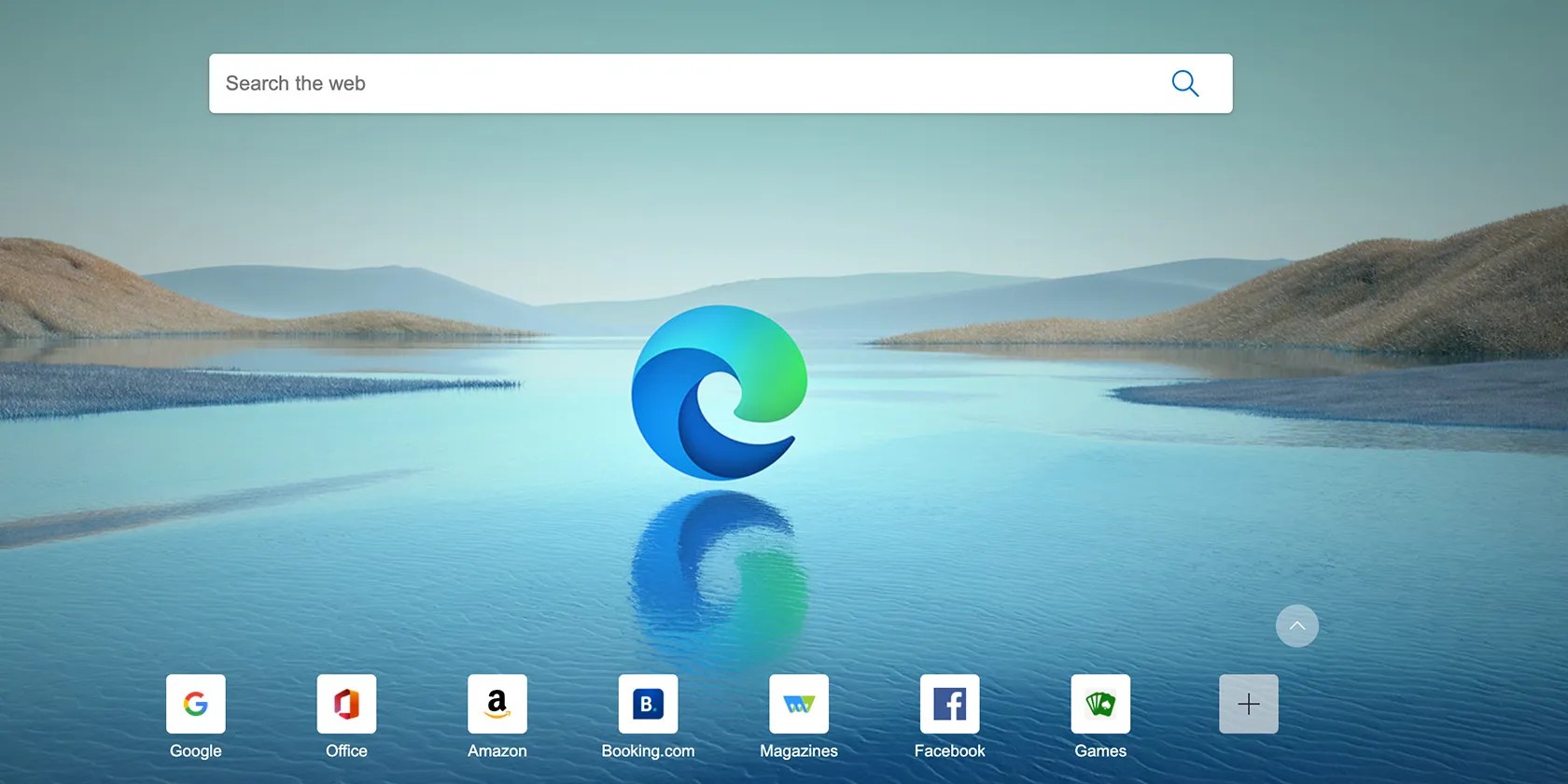Click the Office label text

pyautogui.click(x=346, y=751)
